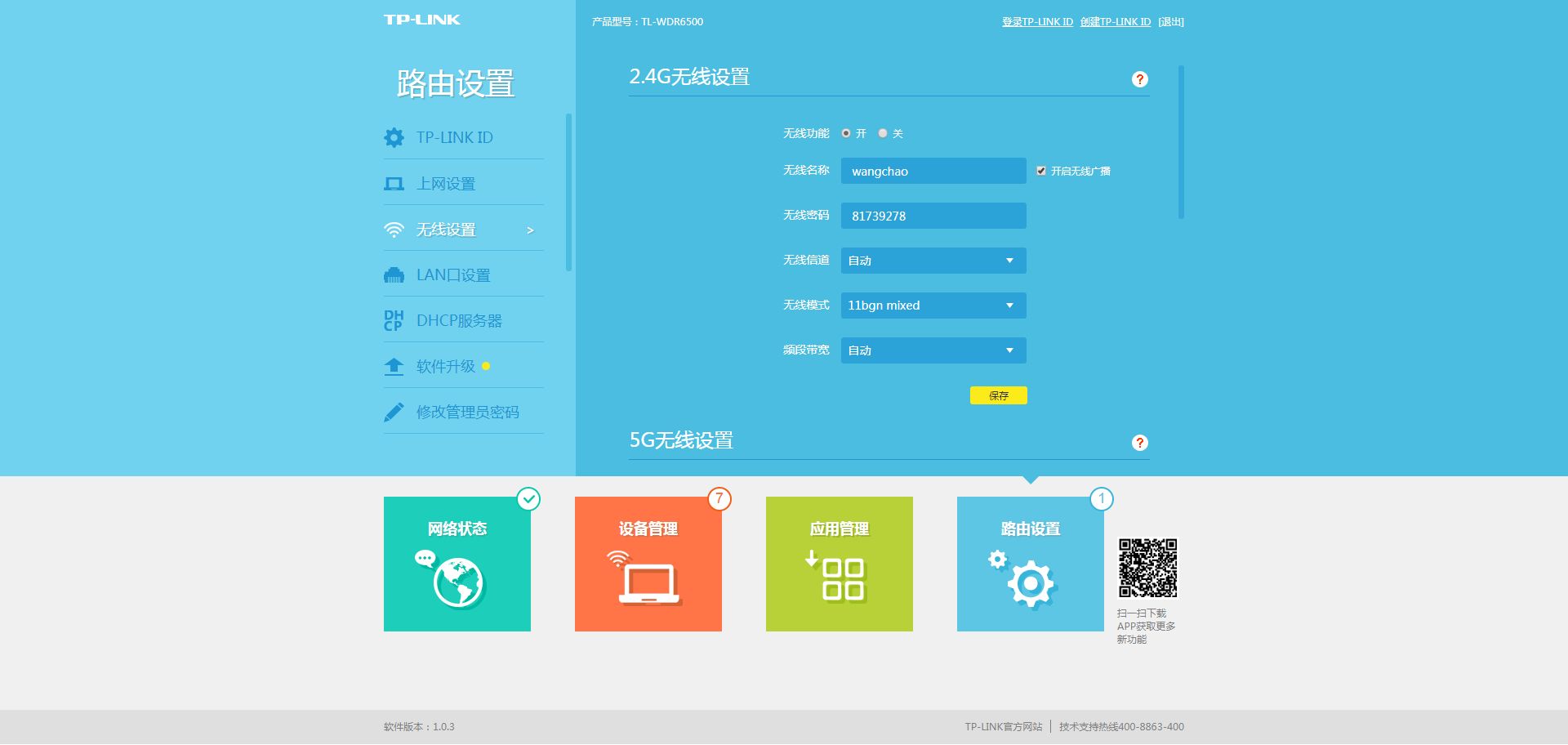Follow the 登录TP-LINK ID link
The image size is (1568, 745).
[1037, 22]
